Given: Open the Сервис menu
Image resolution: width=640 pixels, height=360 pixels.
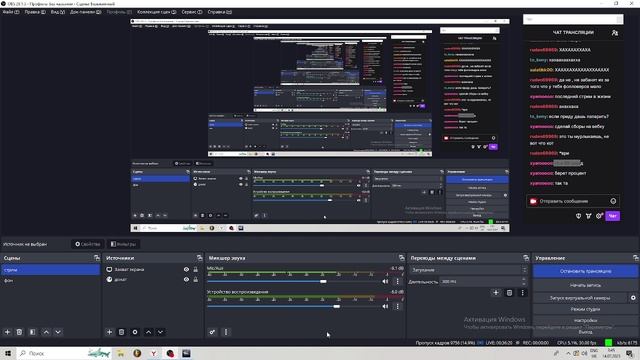Looking at the screenshot, I should pyautogui.click(x=192, y=12).
